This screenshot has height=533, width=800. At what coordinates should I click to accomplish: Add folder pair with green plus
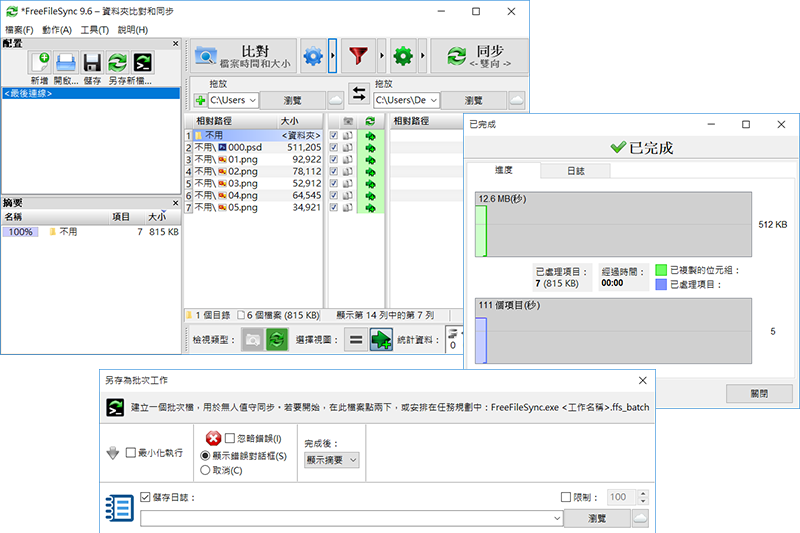[x=201, y=100]
